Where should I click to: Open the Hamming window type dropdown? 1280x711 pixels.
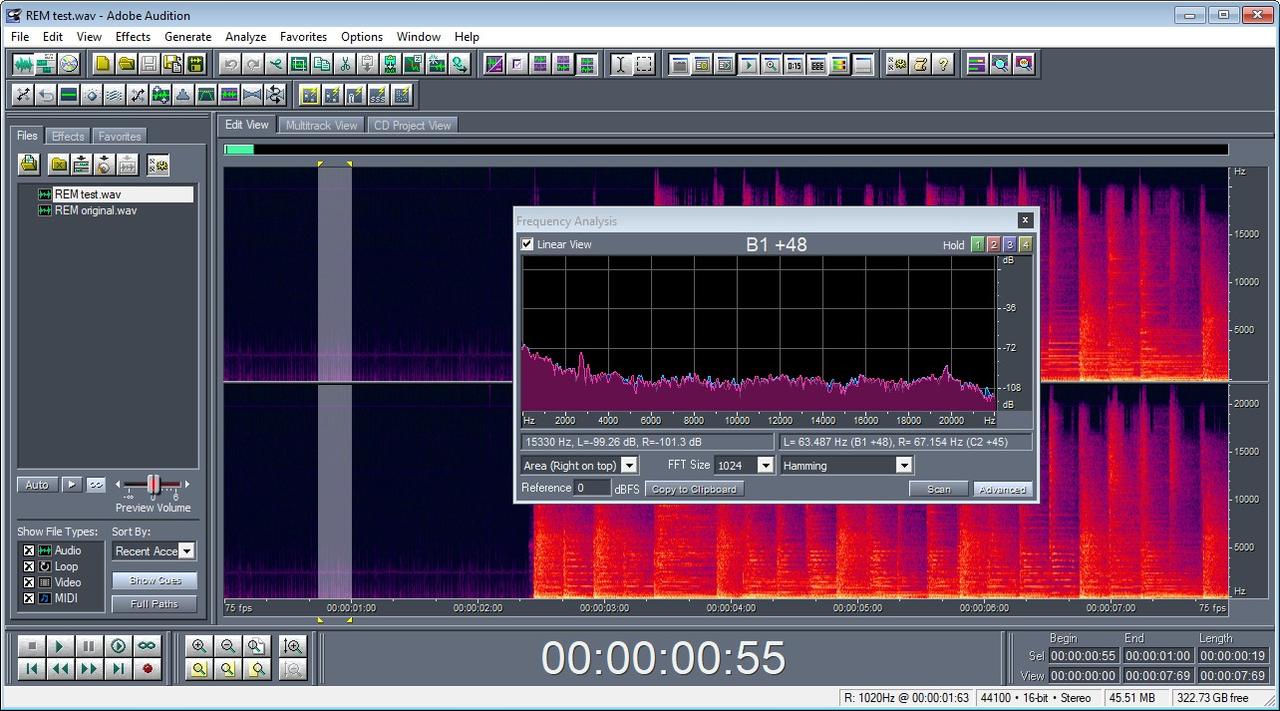click(x=847, y=465)
